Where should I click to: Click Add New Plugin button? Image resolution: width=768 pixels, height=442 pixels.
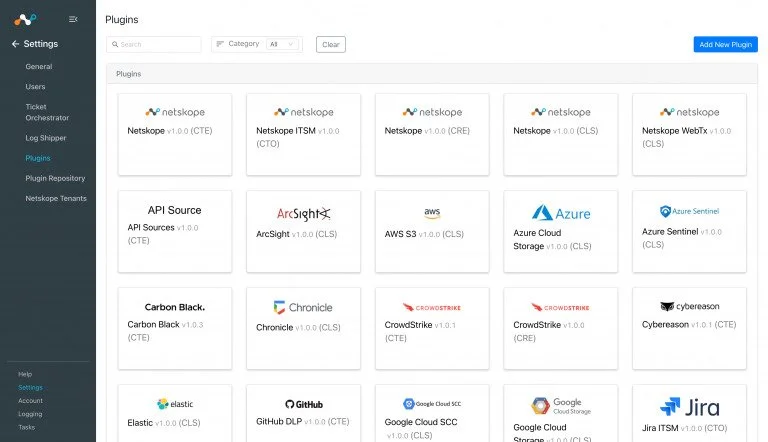(x=725, y=44)
